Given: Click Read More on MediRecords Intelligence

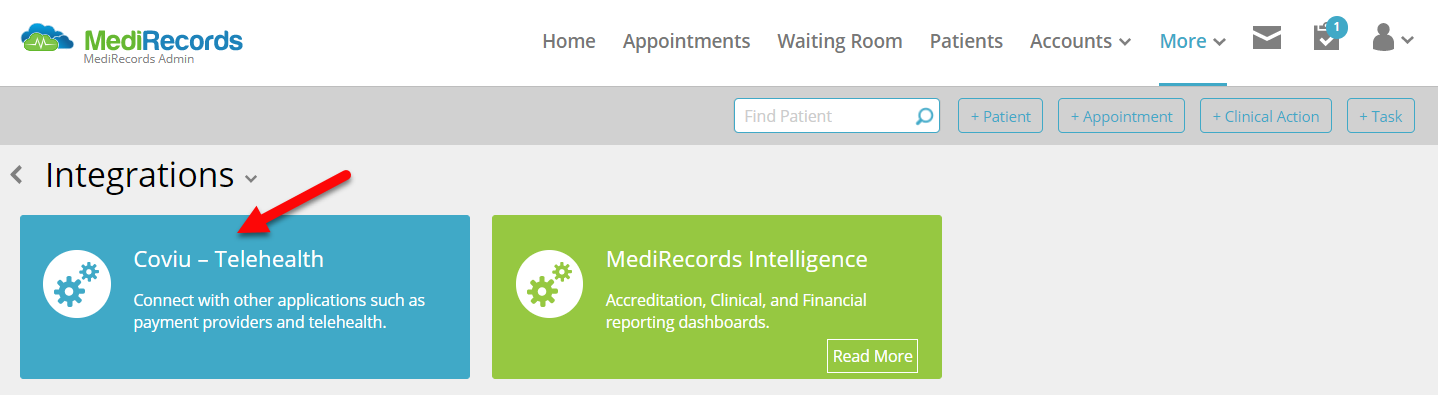Looking at the screenshot, I should coord(872,356).
